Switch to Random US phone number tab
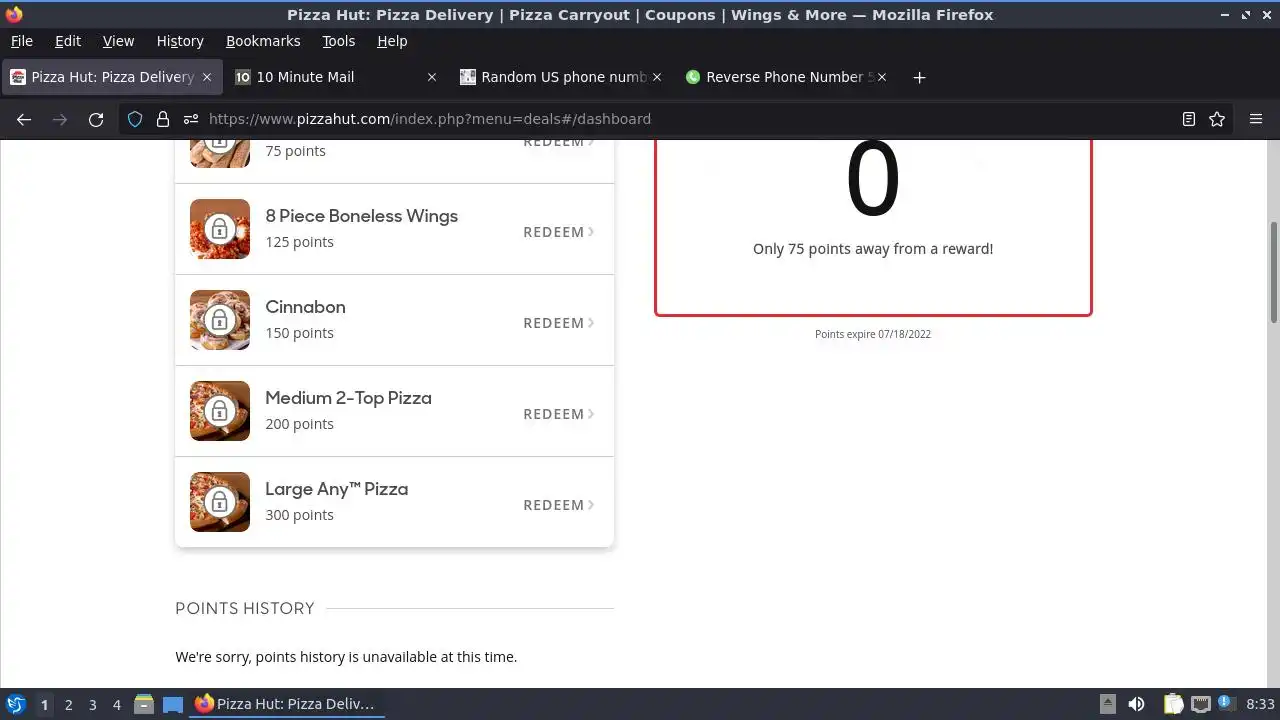The image size is (1280, 720). [562, 77]
